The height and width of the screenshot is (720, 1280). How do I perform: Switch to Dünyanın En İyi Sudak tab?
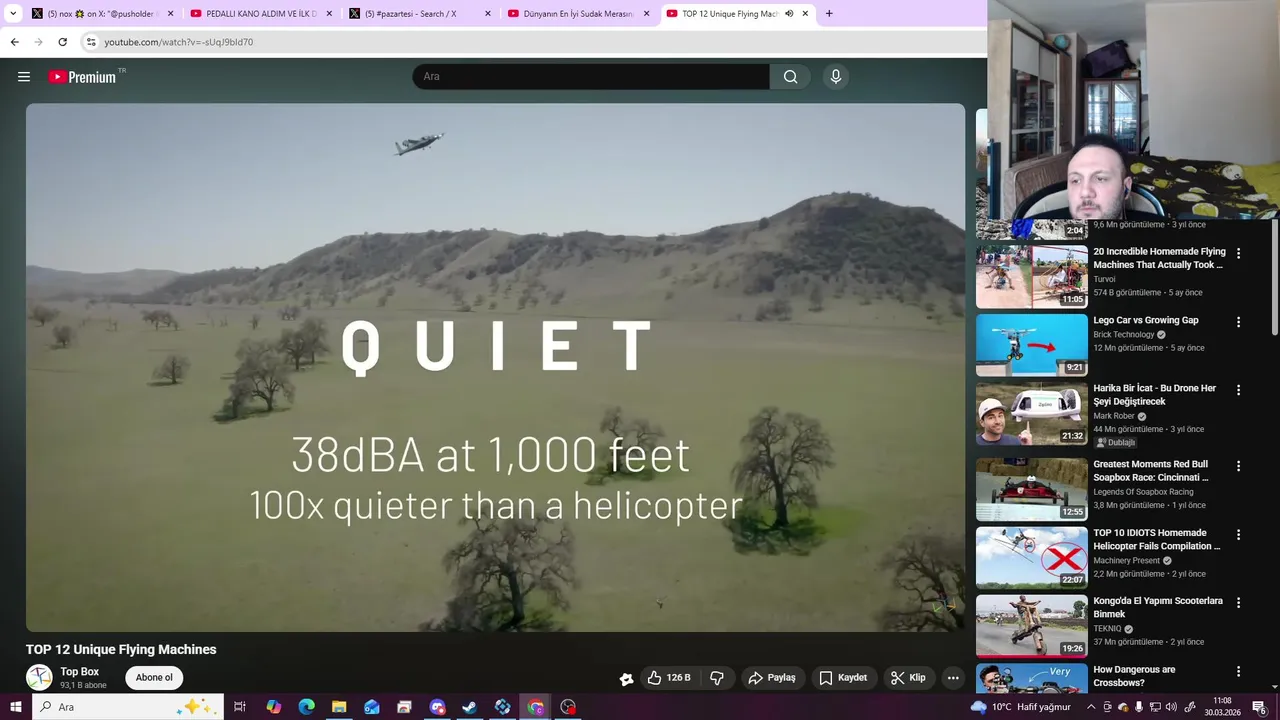(578, 14)
